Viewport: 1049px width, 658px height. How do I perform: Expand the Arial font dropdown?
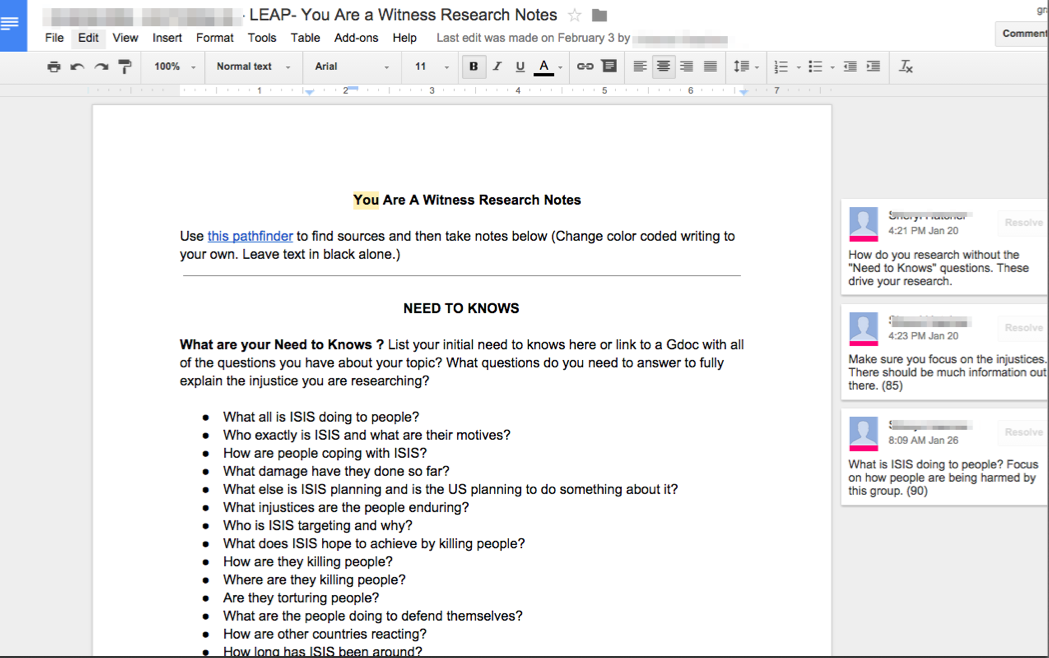click(x=351, y=67)
